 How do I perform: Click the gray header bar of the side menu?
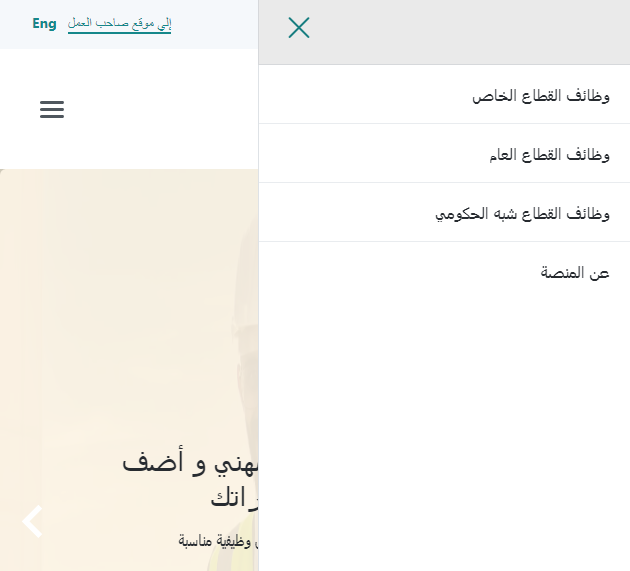coord(450,30)
